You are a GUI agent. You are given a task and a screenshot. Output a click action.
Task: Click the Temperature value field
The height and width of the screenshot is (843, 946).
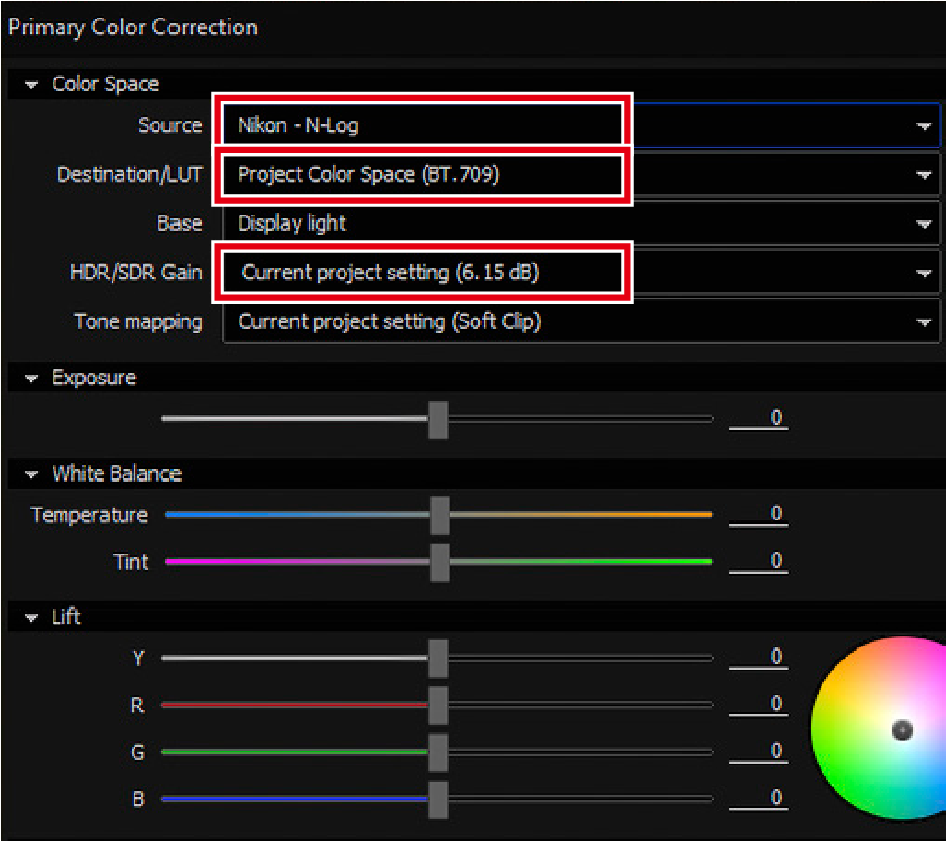pos(760,514)
